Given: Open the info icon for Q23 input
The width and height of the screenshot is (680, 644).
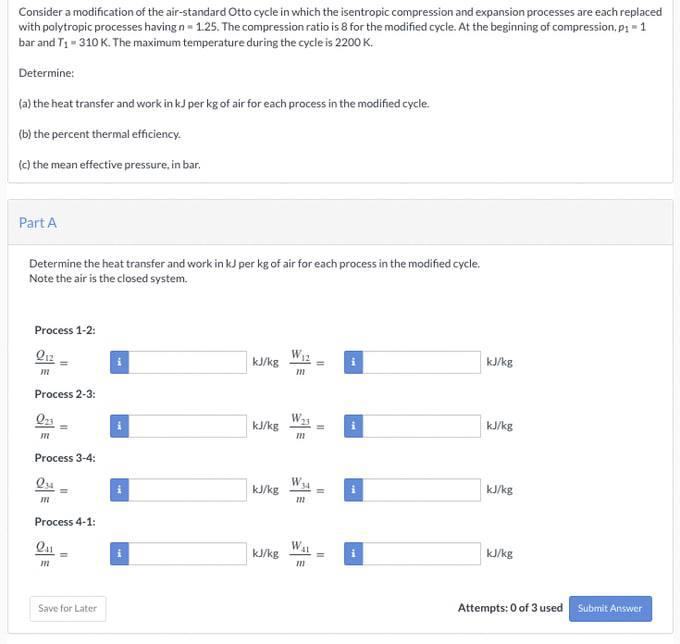Looking at the screenshot, I should click(119, 426).
